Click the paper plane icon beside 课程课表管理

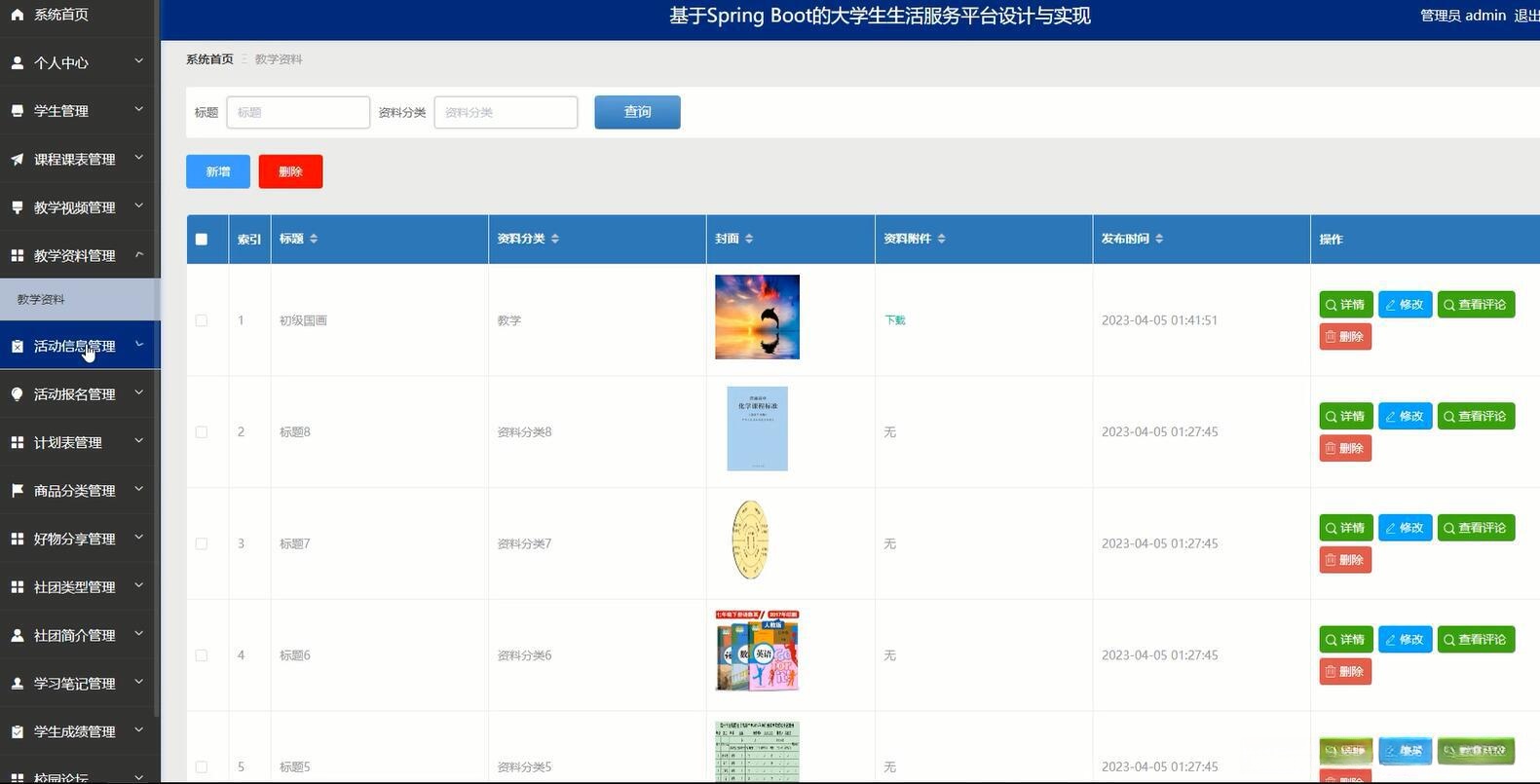[17, 159]
